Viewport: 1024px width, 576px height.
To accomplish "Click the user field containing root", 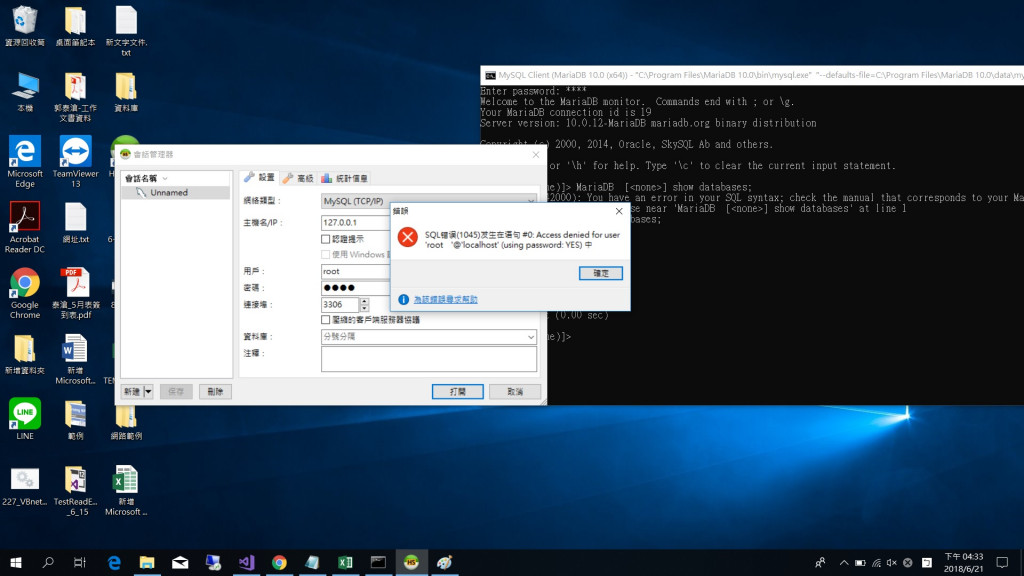I will pyautogui.click(x=356, y=271).
